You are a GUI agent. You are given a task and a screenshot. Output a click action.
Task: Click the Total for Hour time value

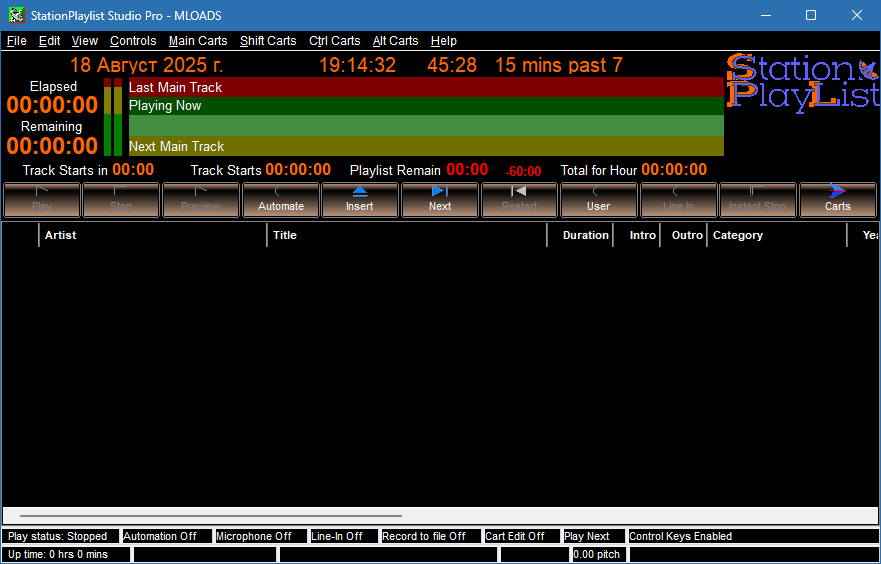tap(674, 170)
